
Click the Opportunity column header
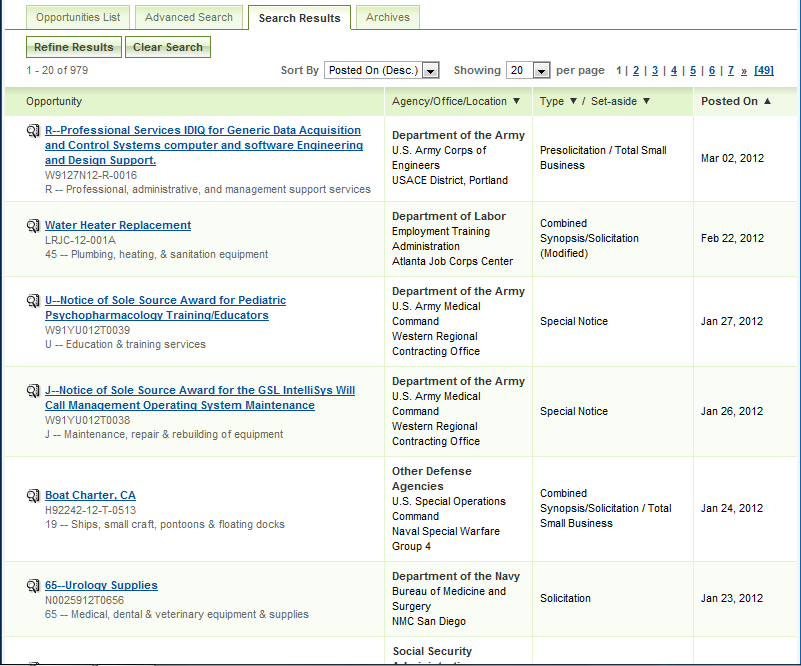[54, 101]
